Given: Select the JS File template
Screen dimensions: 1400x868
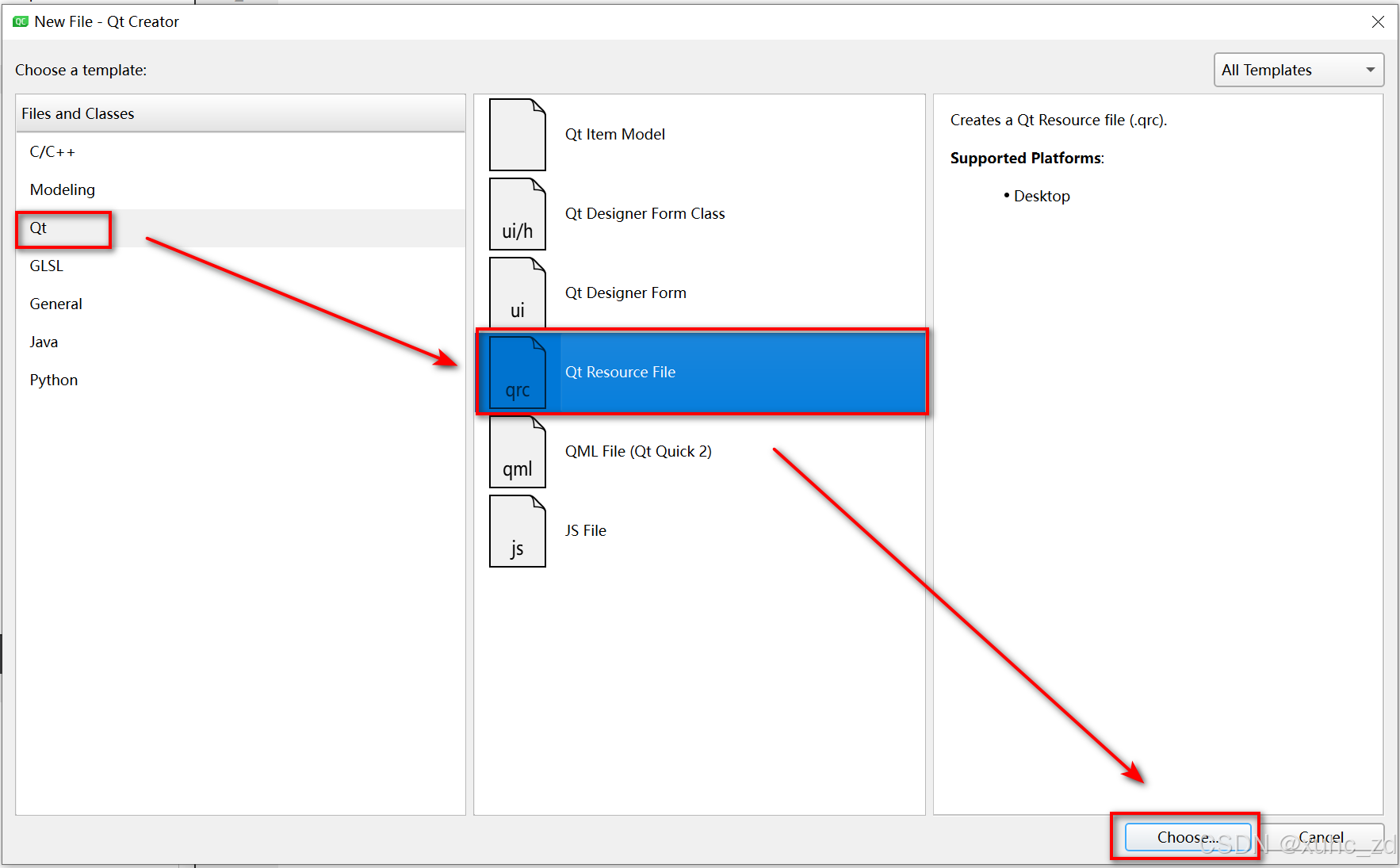Looking at the screenshot, I should (699, 530).
